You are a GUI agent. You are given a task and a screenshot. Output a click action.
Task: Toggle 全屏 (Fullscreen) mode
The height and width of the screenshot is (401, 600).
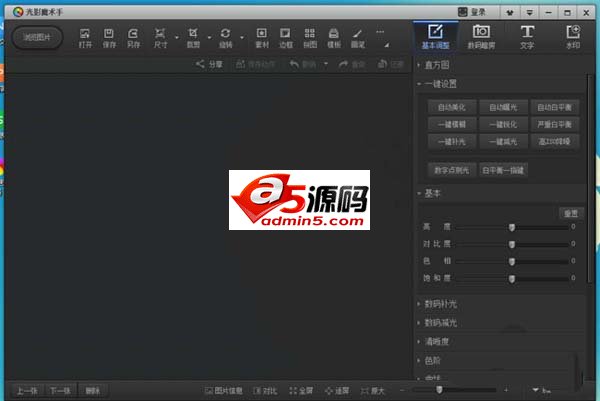(300, 390)
